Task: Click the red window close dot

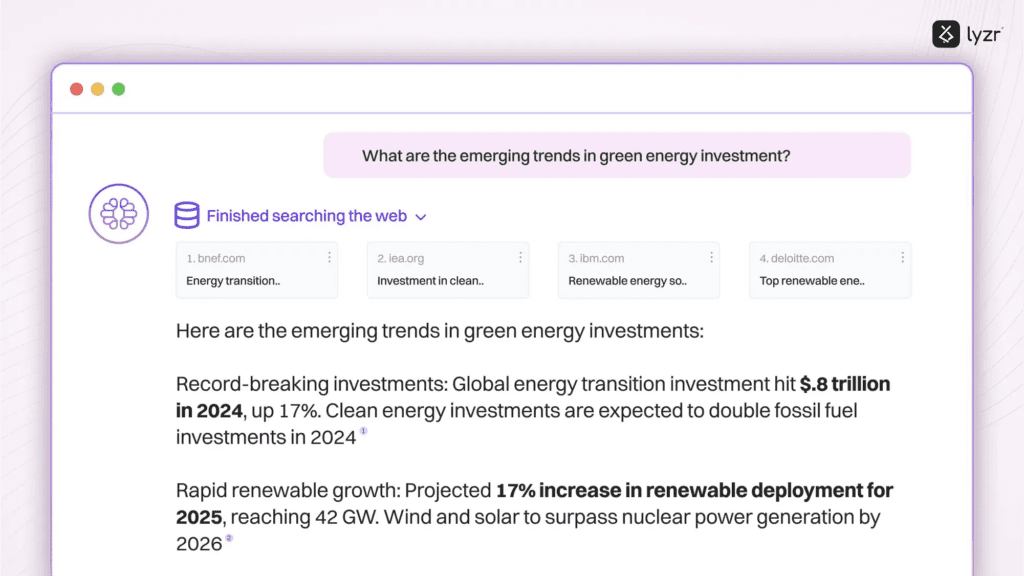Action: 76,89
